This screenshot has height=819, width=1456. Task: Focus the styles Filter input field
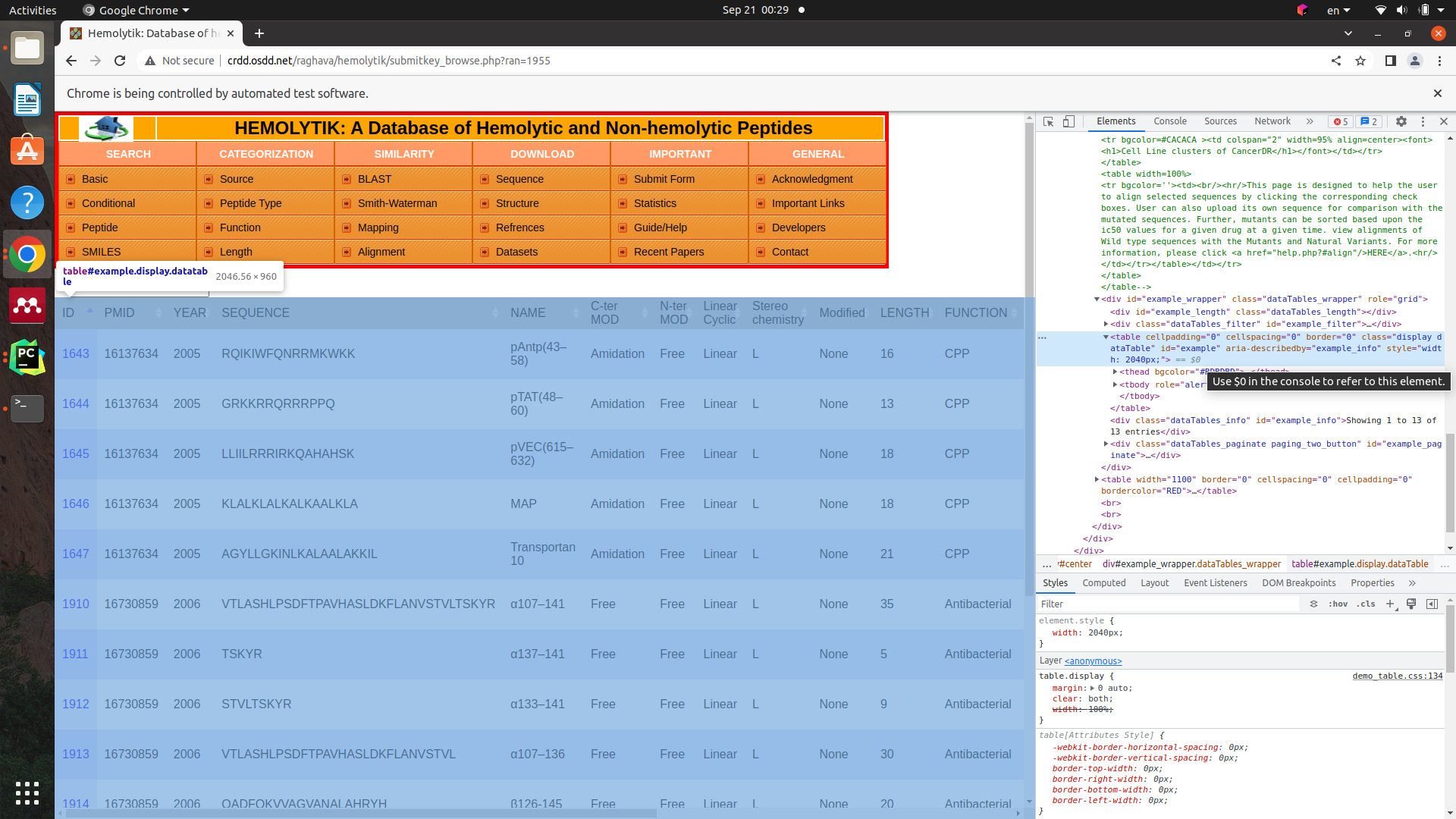[x=1168, y=604]
